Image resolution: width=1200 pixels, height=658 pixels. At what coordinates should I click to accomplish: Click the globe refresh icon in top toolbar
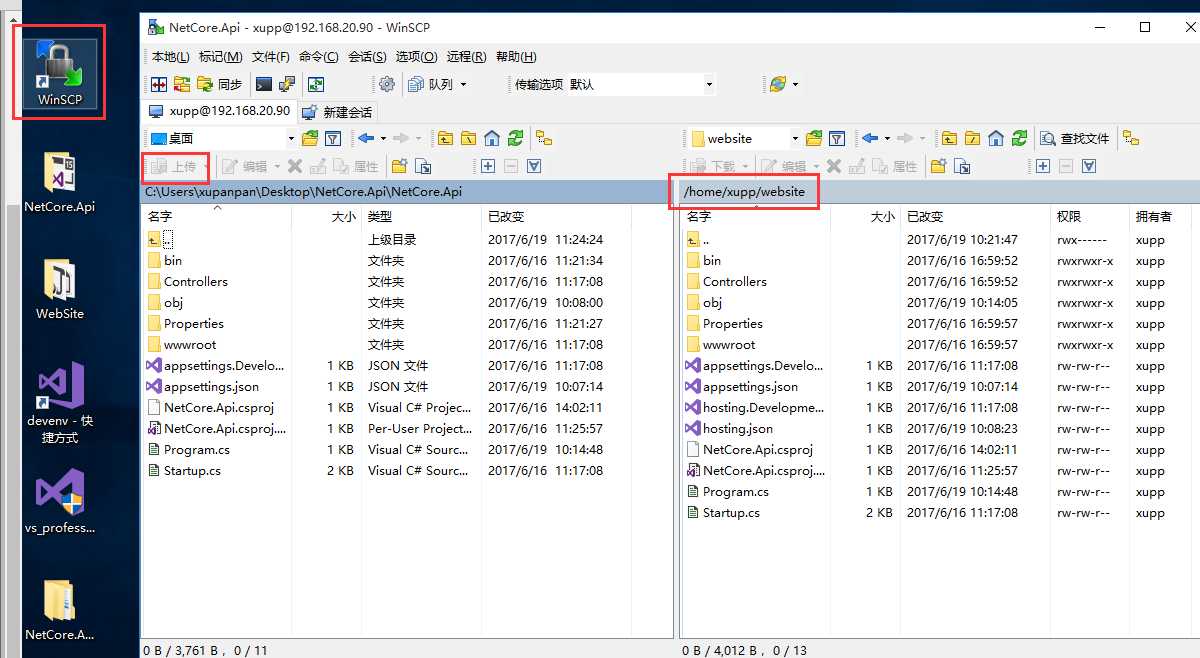point(778,85)
